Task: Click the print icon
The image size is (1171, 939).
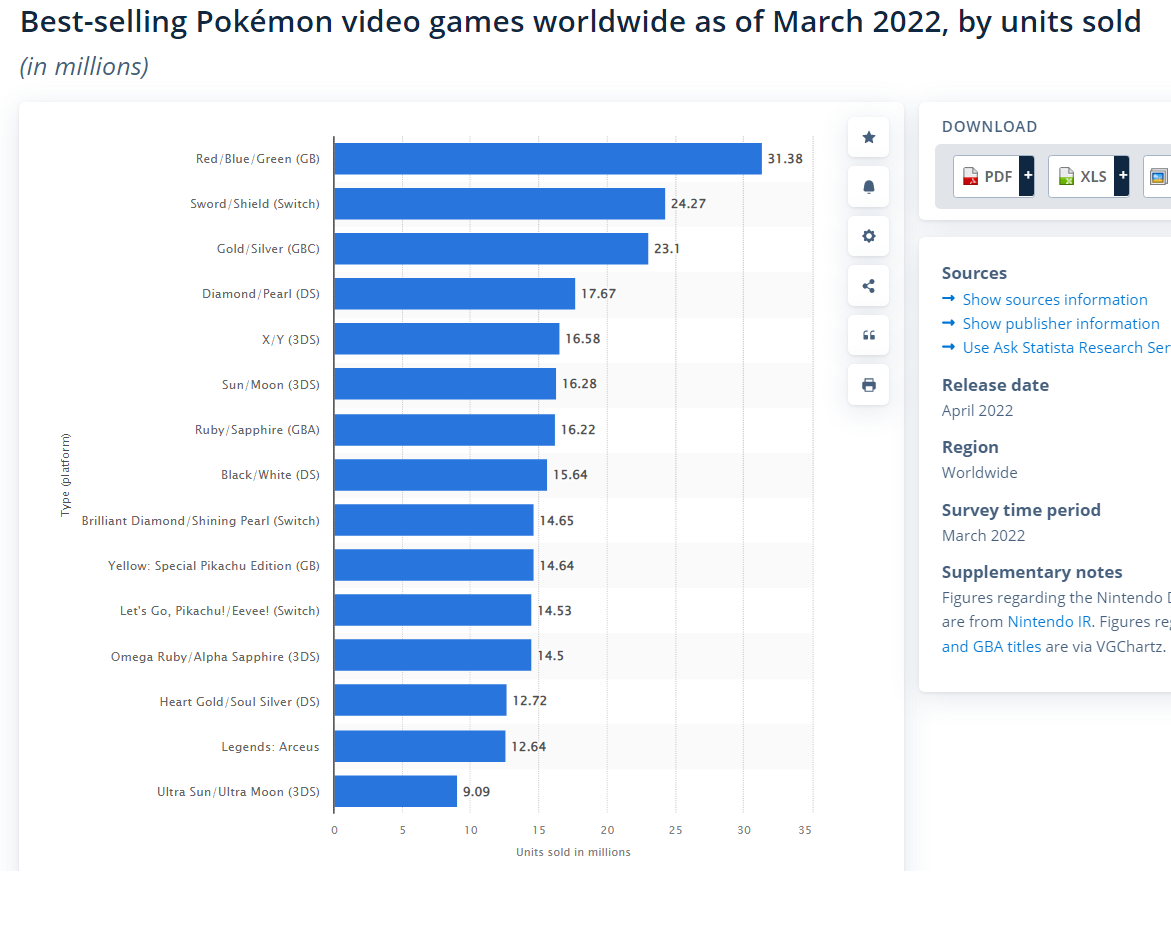Action: click(x=867, y=384)
